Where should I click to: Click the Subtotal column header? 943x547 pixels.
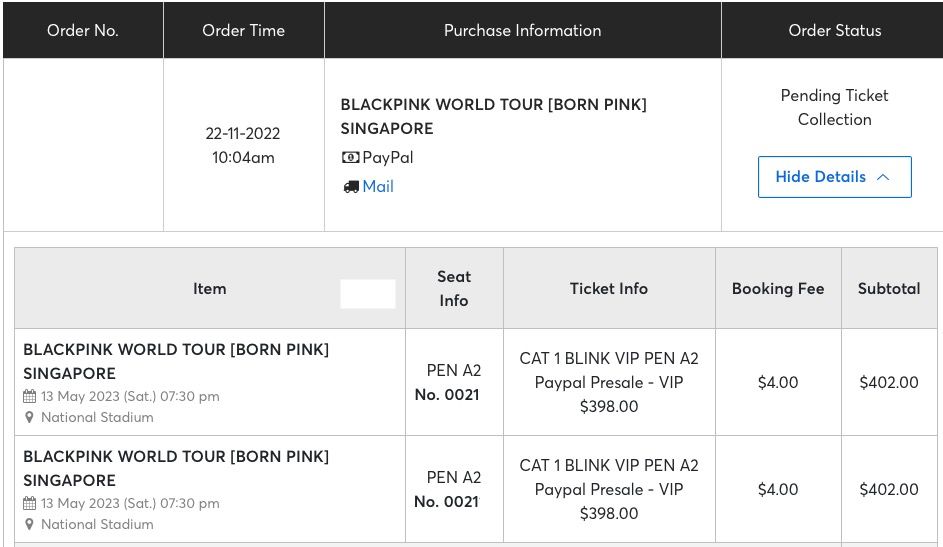click(x=889, y=289)
